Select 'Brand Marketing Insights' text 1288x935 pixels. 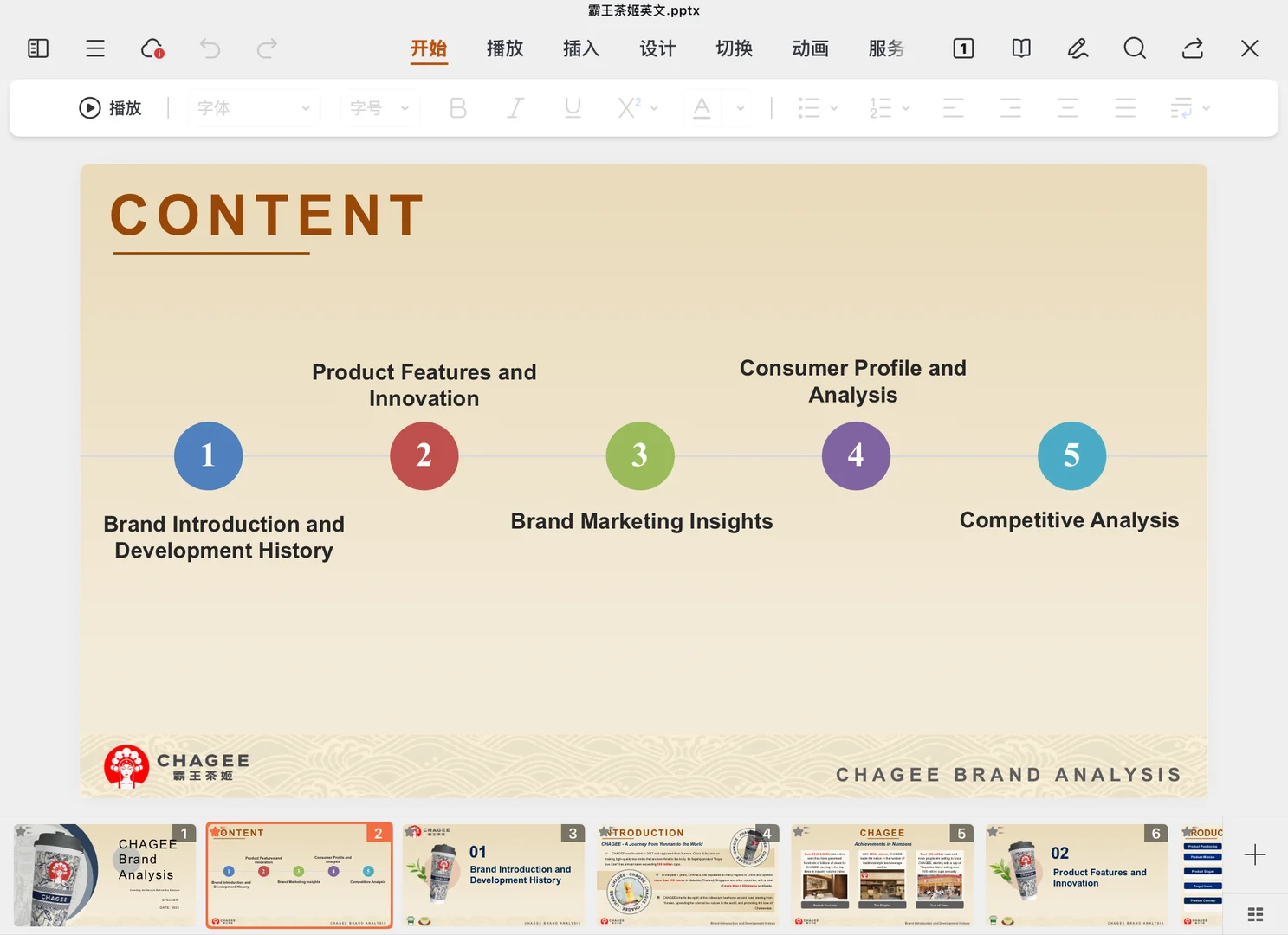click(642, 521)
